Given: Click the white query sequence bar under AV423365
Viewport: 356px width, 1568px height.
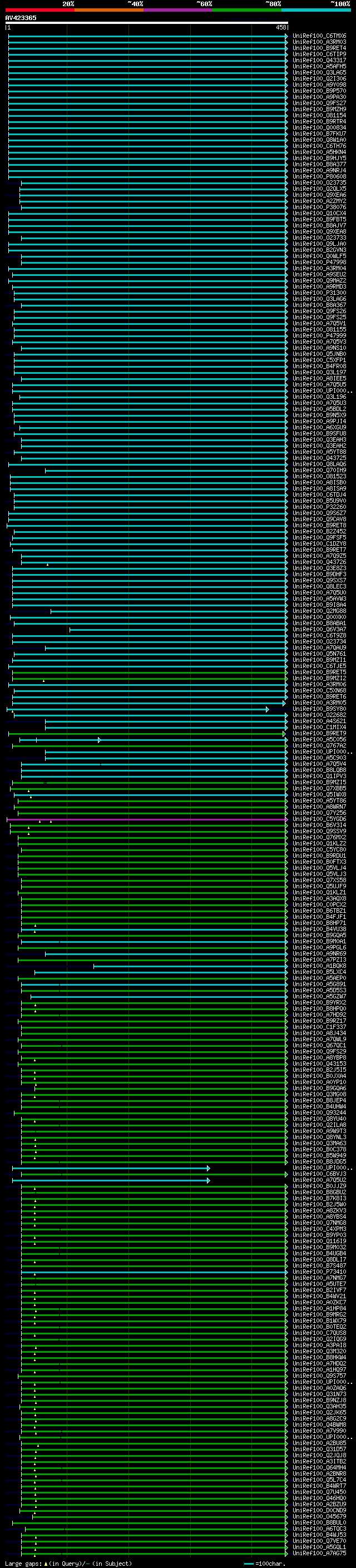Looking at the screenshot, I should tap(147, 22).
